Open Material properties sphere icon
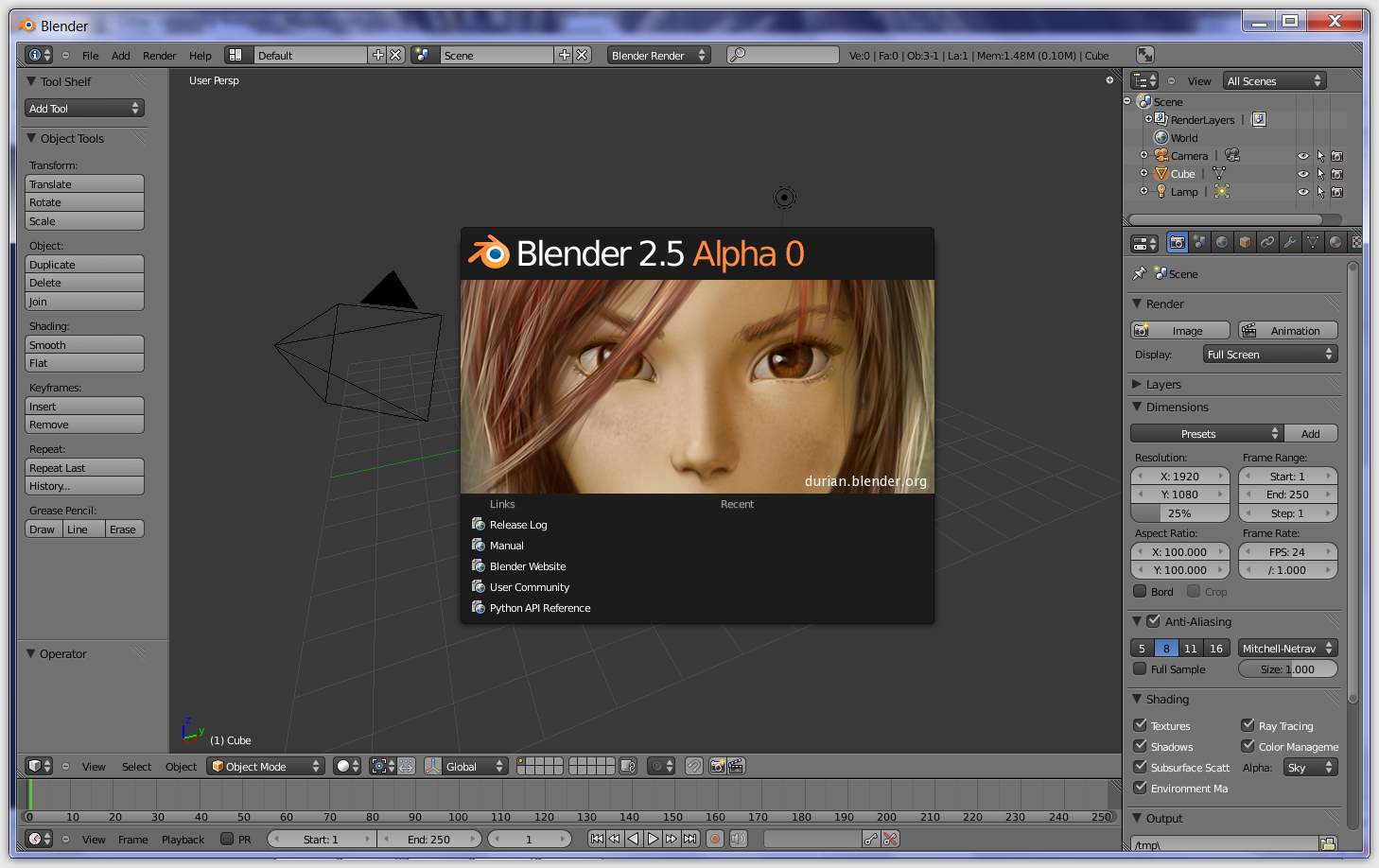 point(1335,242)
